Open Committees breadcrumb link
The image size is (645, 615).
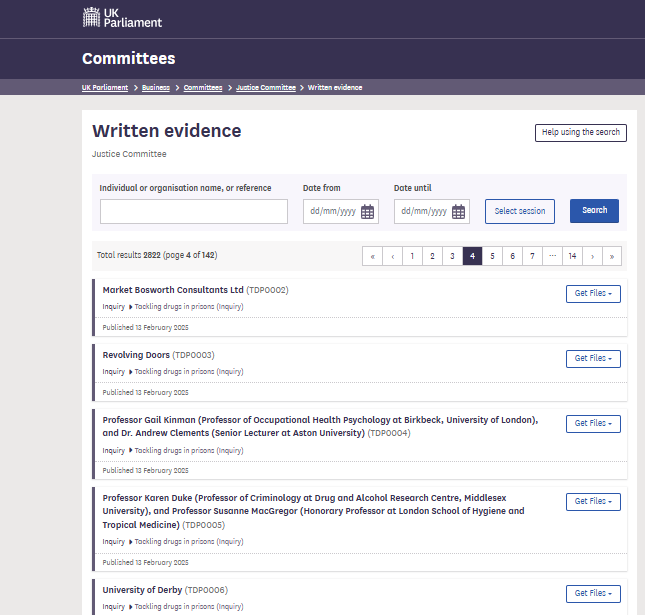pos(203,88)
